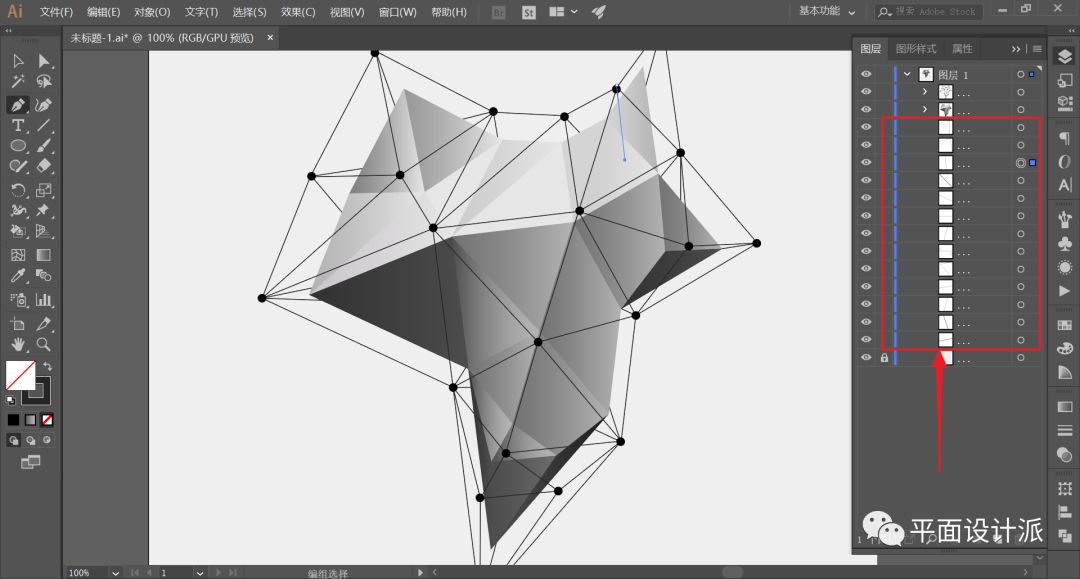Click the Ellipse shape tool

coord(18,146)
